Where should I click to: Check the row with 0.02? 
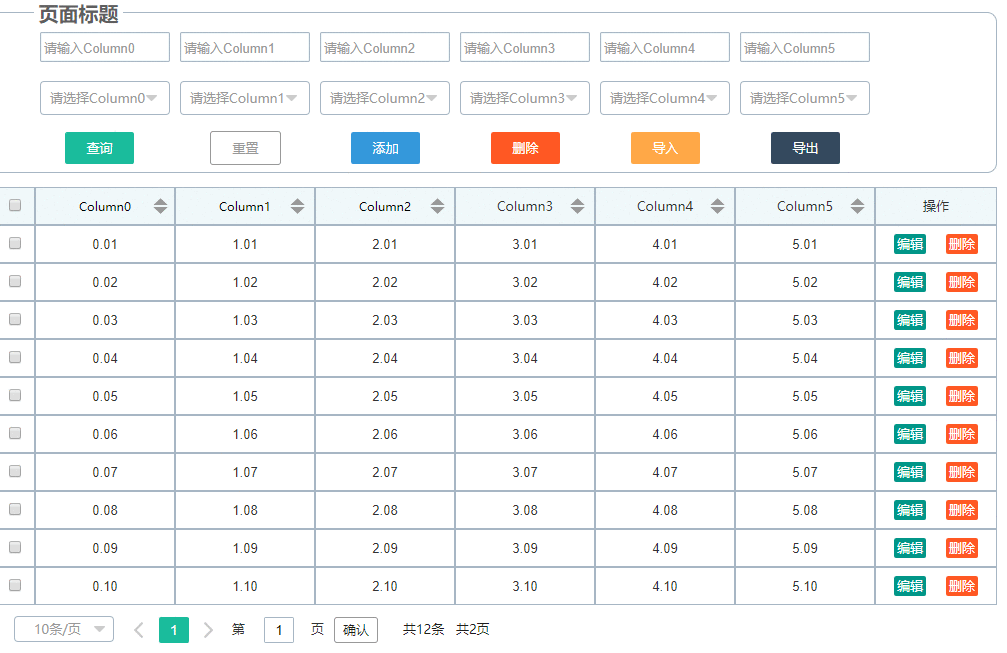(x=15, y=281)
